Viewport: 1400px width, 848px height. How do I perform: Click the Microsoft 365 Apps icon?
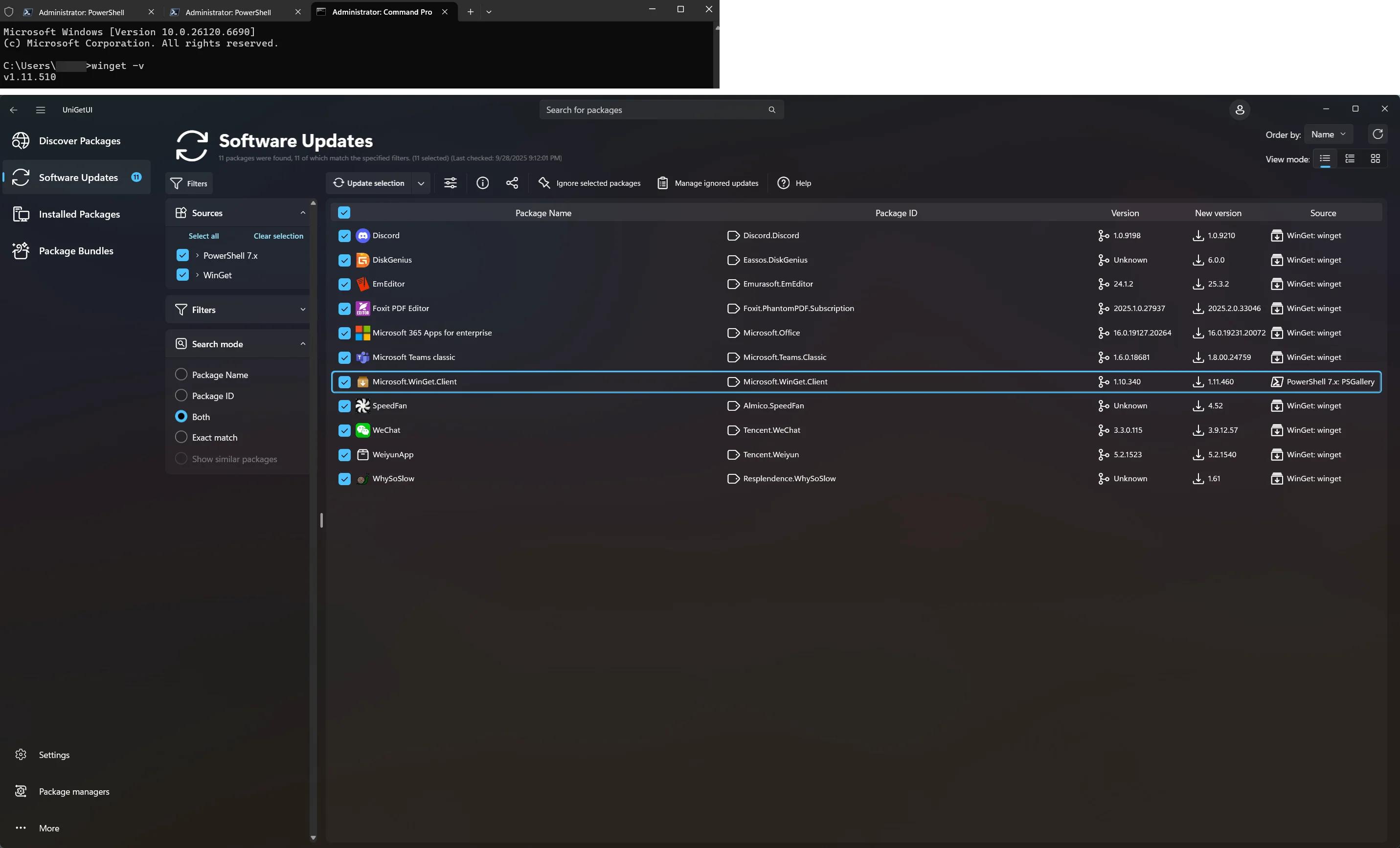click(362, 333)
